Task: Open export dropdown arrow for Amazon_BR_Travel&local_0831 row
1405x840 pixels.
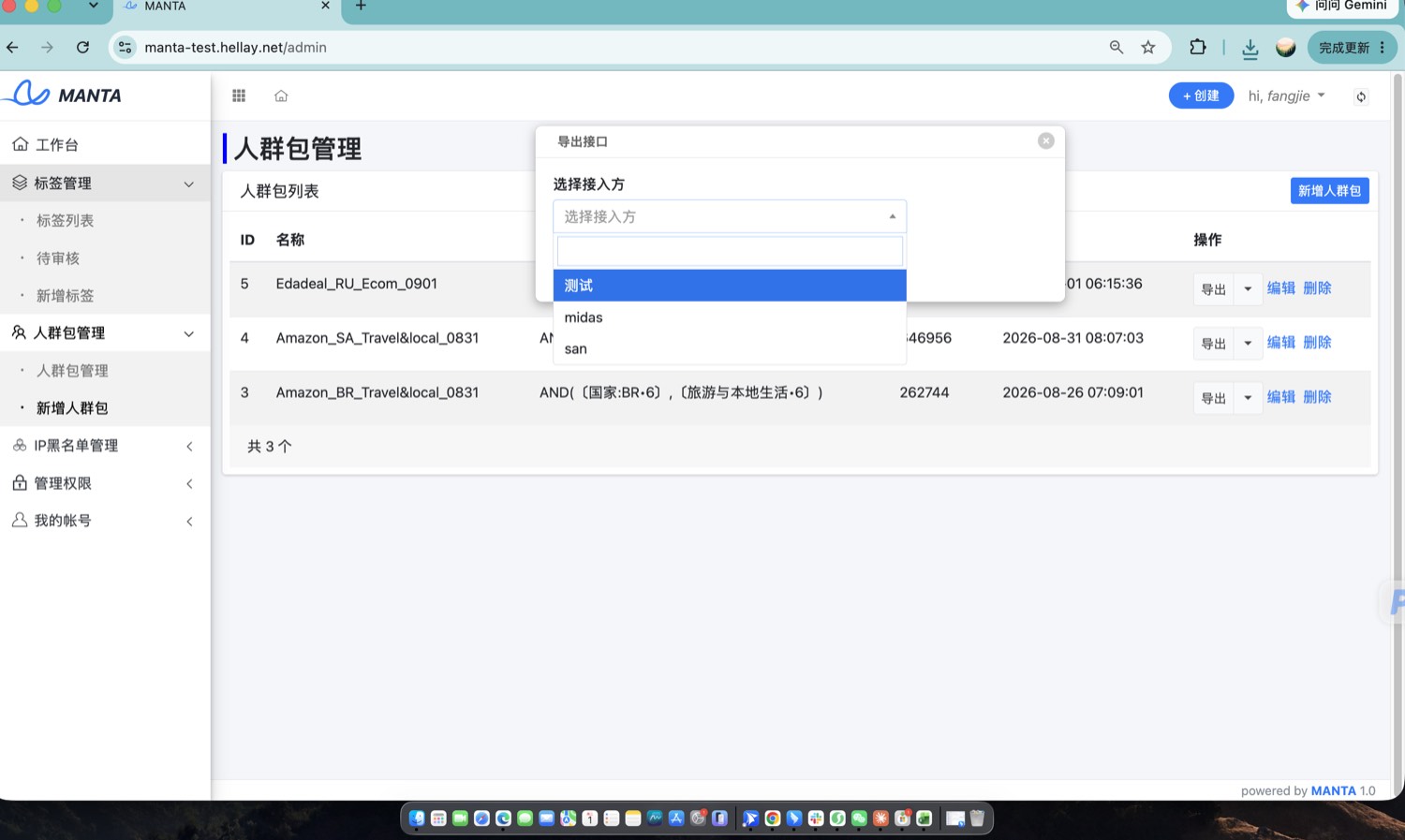Action: (1248, 397)
